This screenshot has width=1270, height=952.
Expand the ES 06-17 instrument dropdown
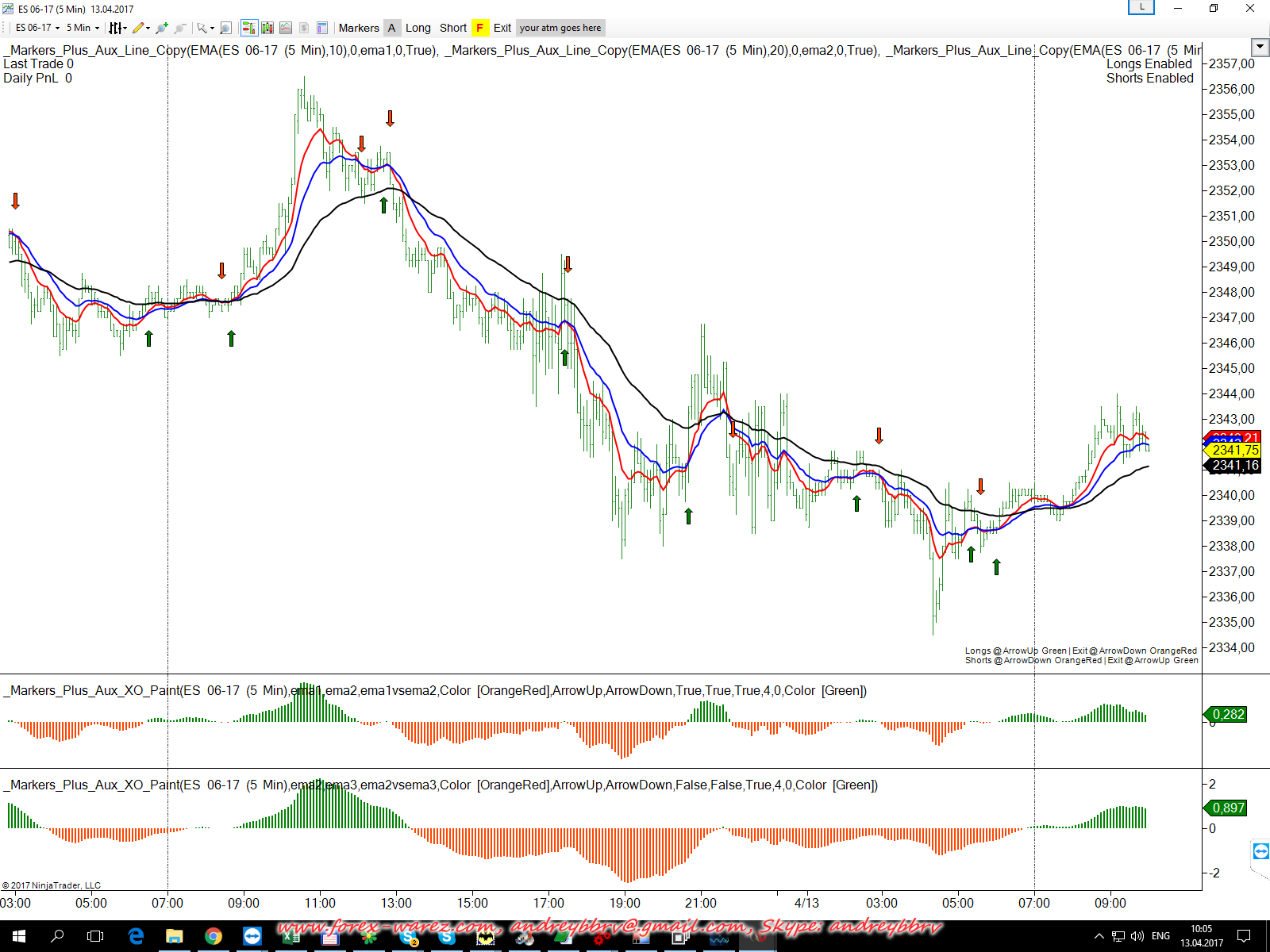pos(37,28)
